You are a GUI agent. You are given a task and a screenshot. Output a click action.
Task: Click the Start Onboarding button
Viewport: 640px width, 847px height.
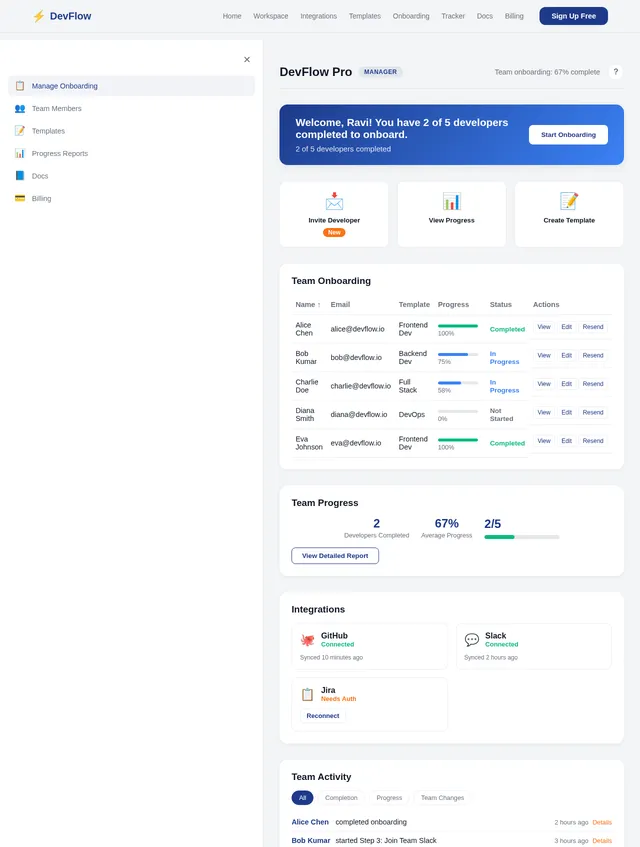click(x=568, y=135)
